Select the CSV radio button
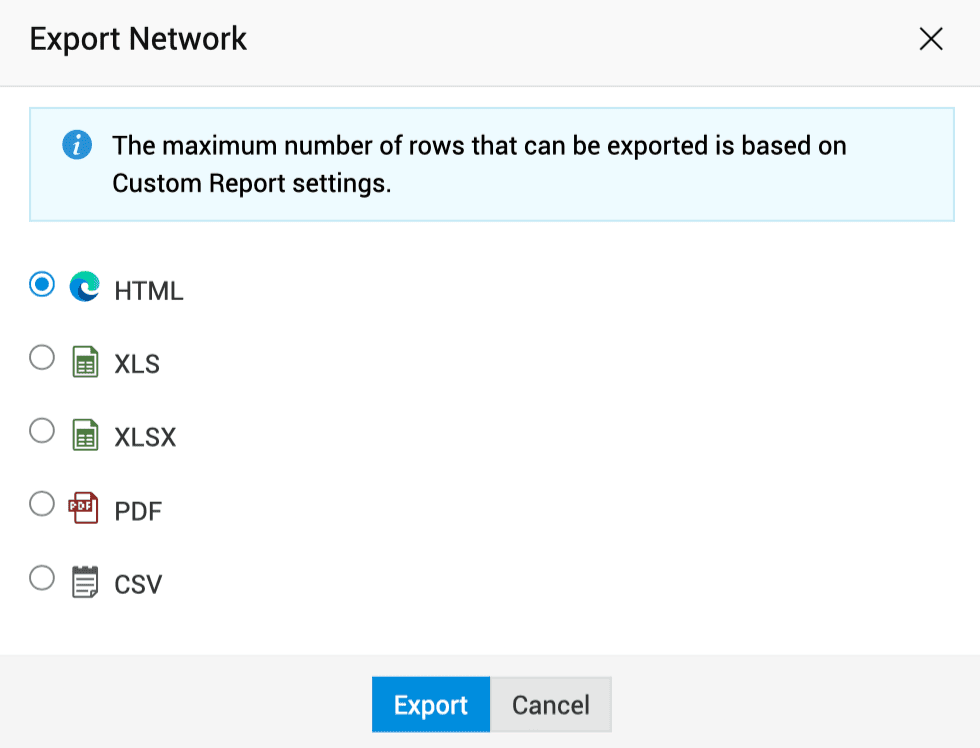The width and height of the screenshot is (980, 748). point(42,578)
